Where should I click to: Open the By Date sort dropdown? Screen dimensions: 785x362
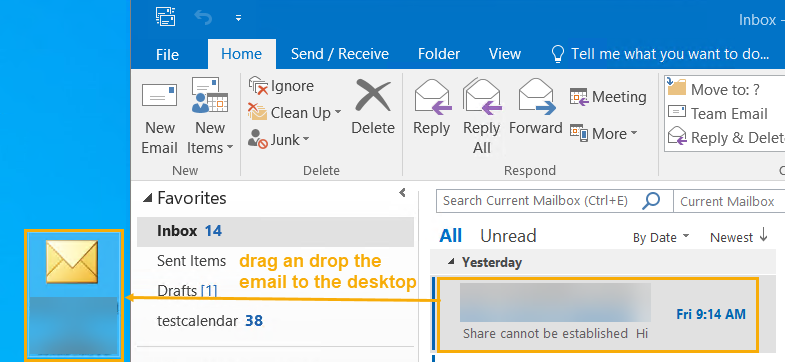(x=660, y=237)
